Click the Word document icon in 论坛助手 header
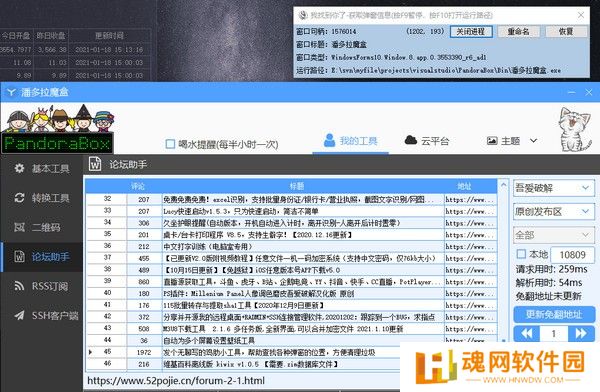Viewport: 600px width, 392px height. coord(95,164)
